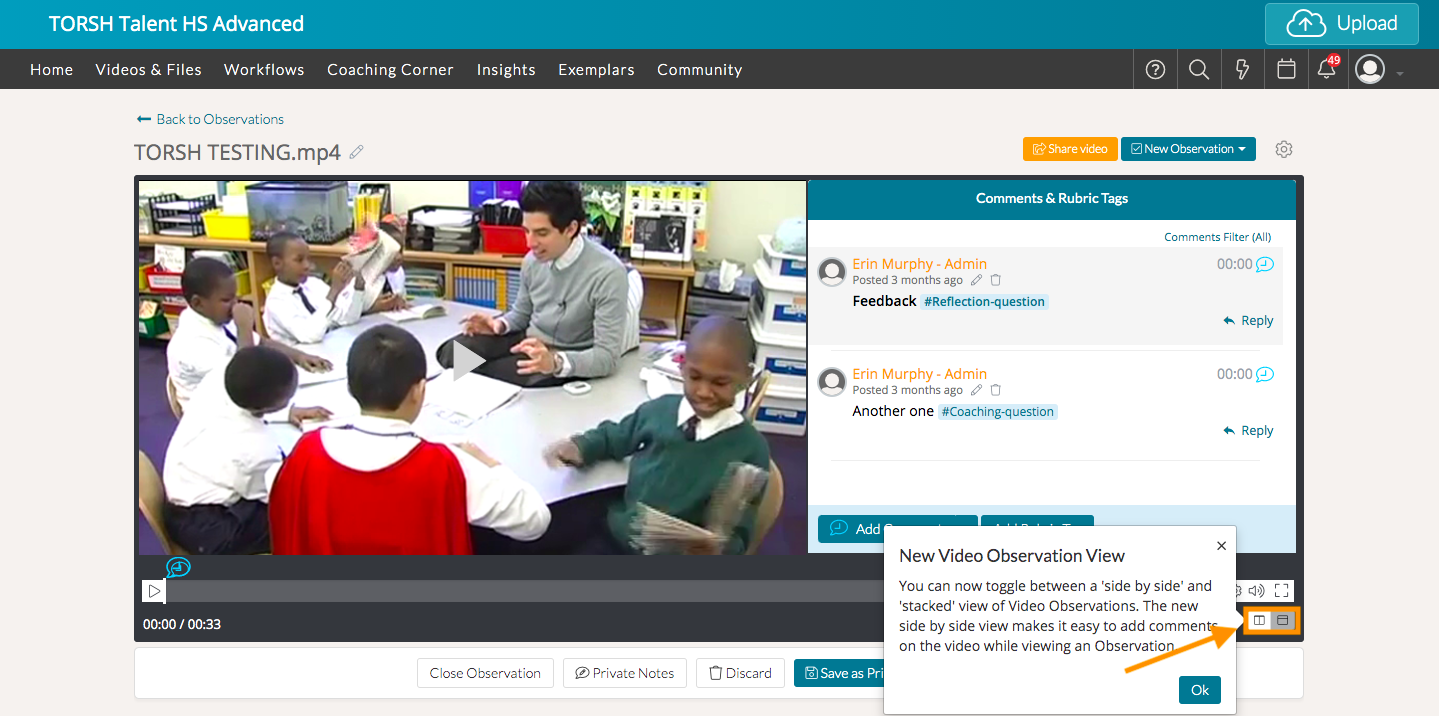Open the calendar icon in navbar
This screenshot has height=716, width=1439.
tap(1286, 70)
